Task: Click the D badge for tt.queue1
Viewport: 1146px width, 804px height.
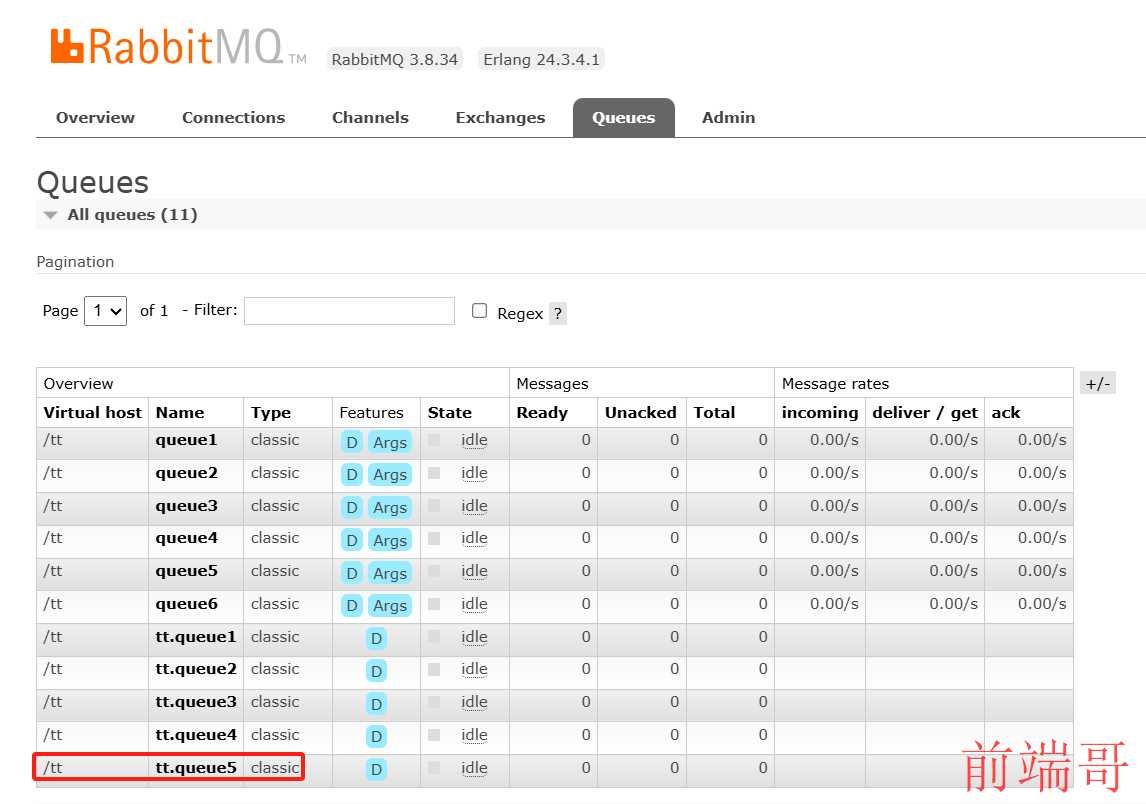Action: pos(376,638)
